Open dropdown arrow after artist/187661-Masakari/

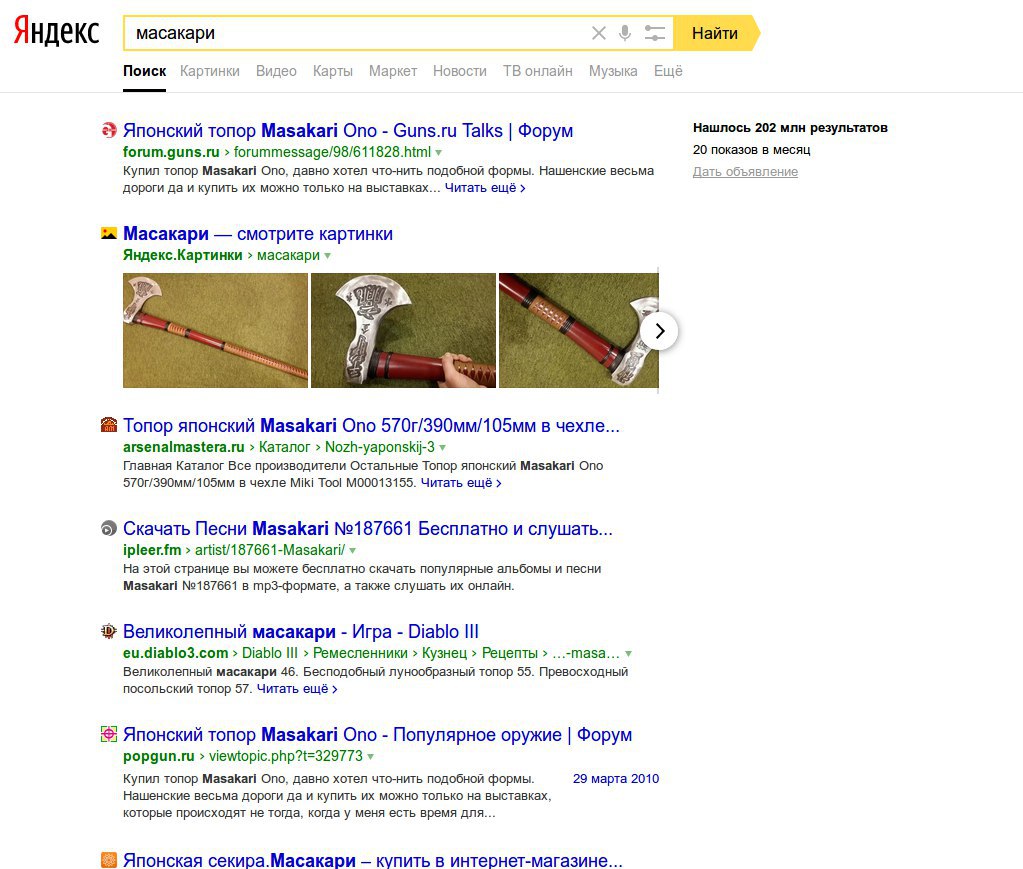[352, 551]
